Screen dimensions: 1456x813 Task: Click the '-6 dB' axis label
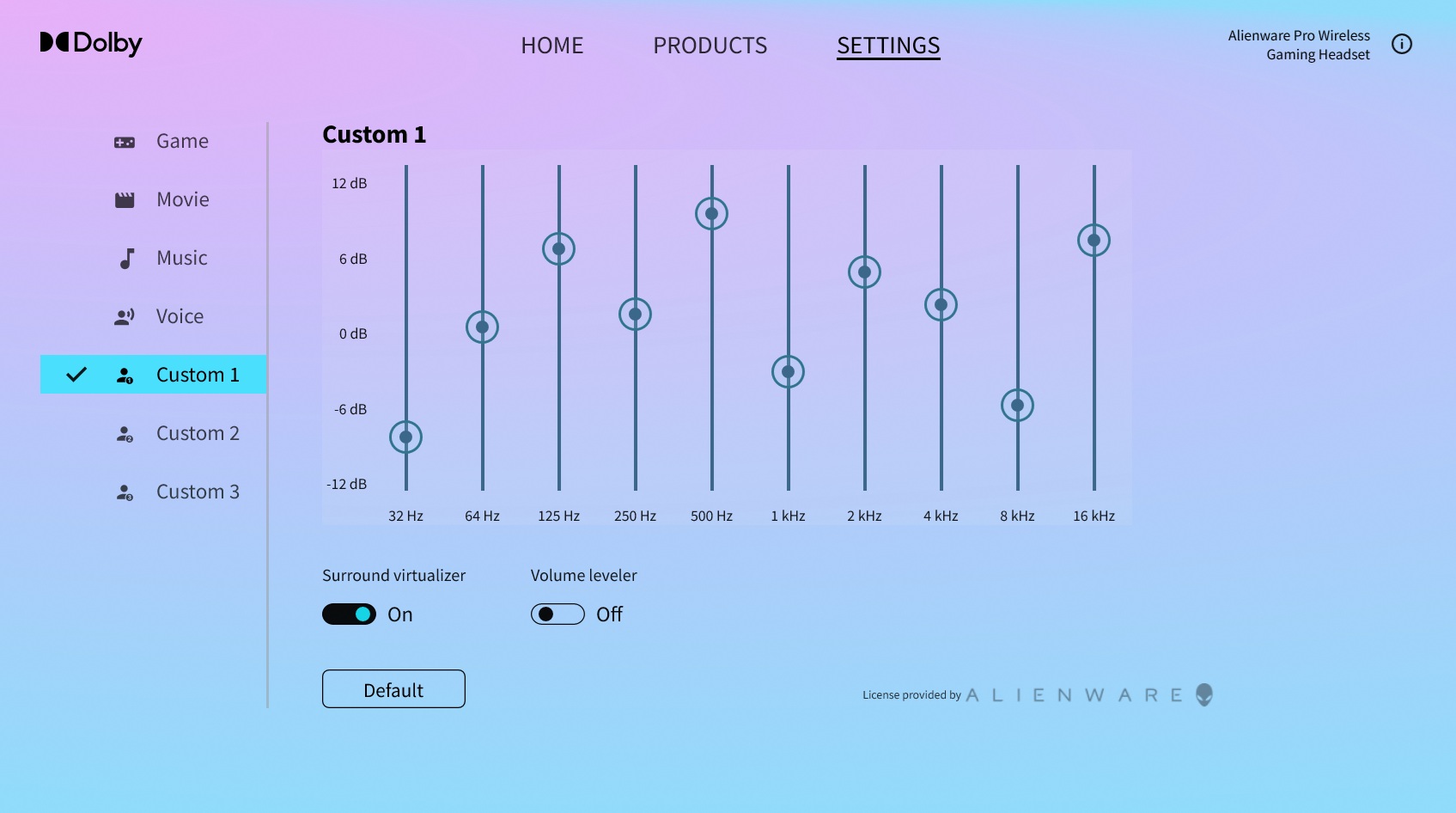tap(350, 409)
